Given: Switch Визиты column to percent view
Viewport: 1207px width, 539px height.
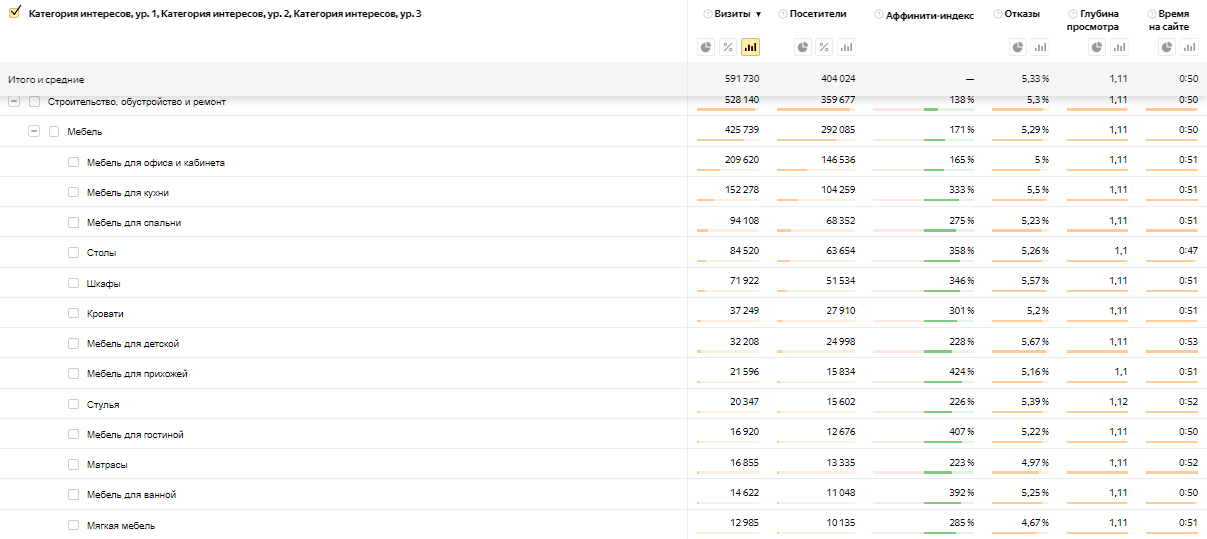Looking at the screenshot, I should pyautogui.click(x=728, y=47).
